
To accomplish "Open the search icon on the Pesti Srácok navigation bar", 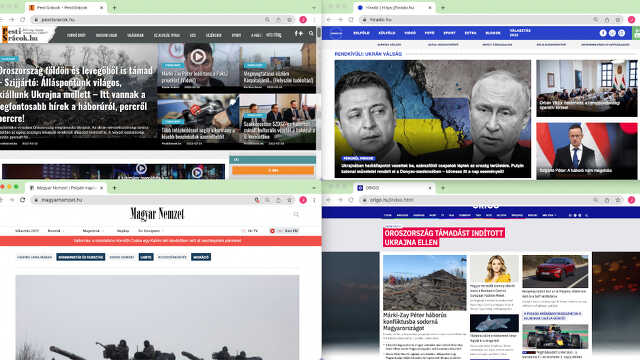I will pyautogui.click(x=311, y=33).
